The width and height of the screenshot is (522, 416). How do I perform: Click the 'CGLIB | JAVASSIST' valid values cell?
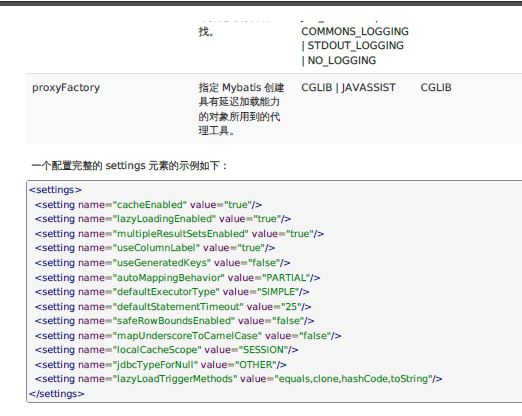(348, 87)
